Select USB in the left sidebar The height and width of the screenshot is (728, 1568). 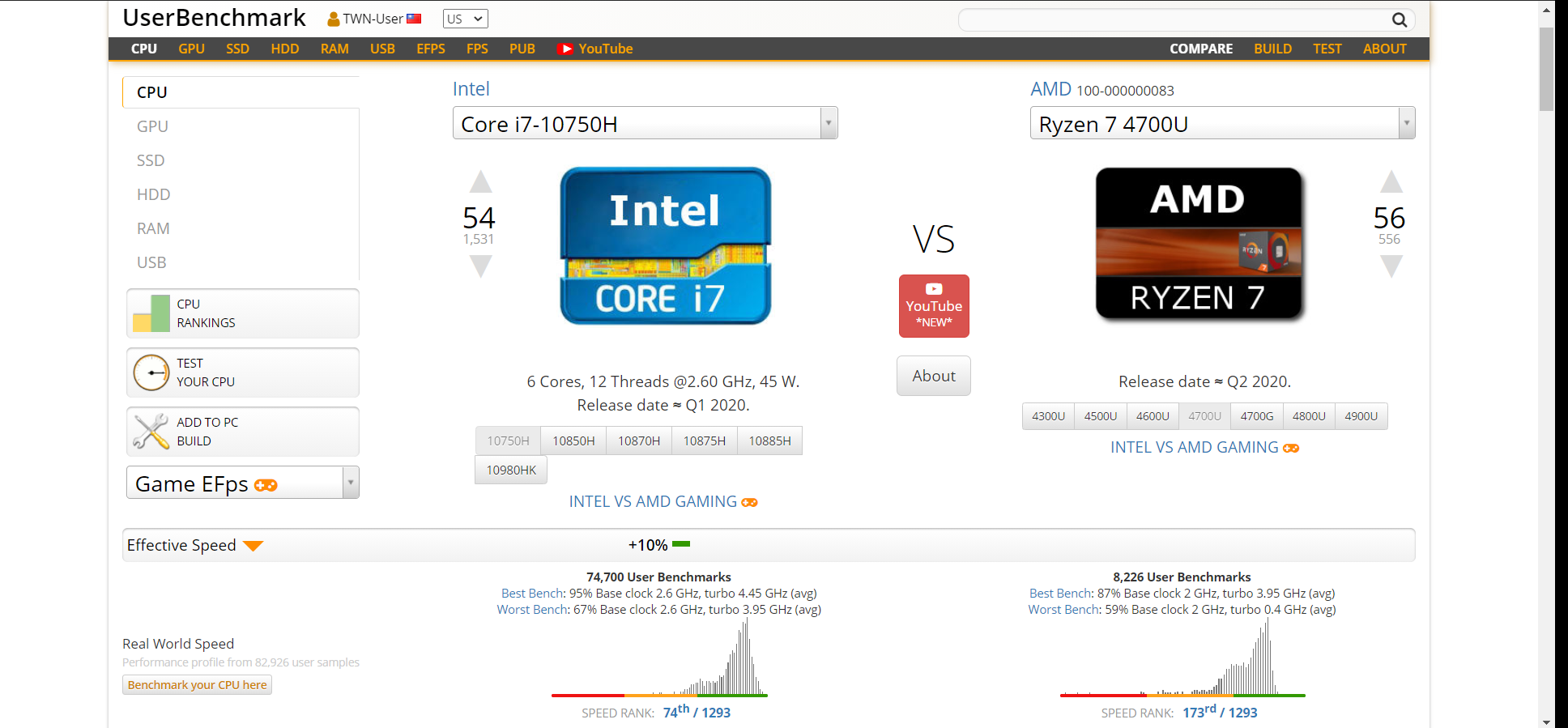point(151,262)
